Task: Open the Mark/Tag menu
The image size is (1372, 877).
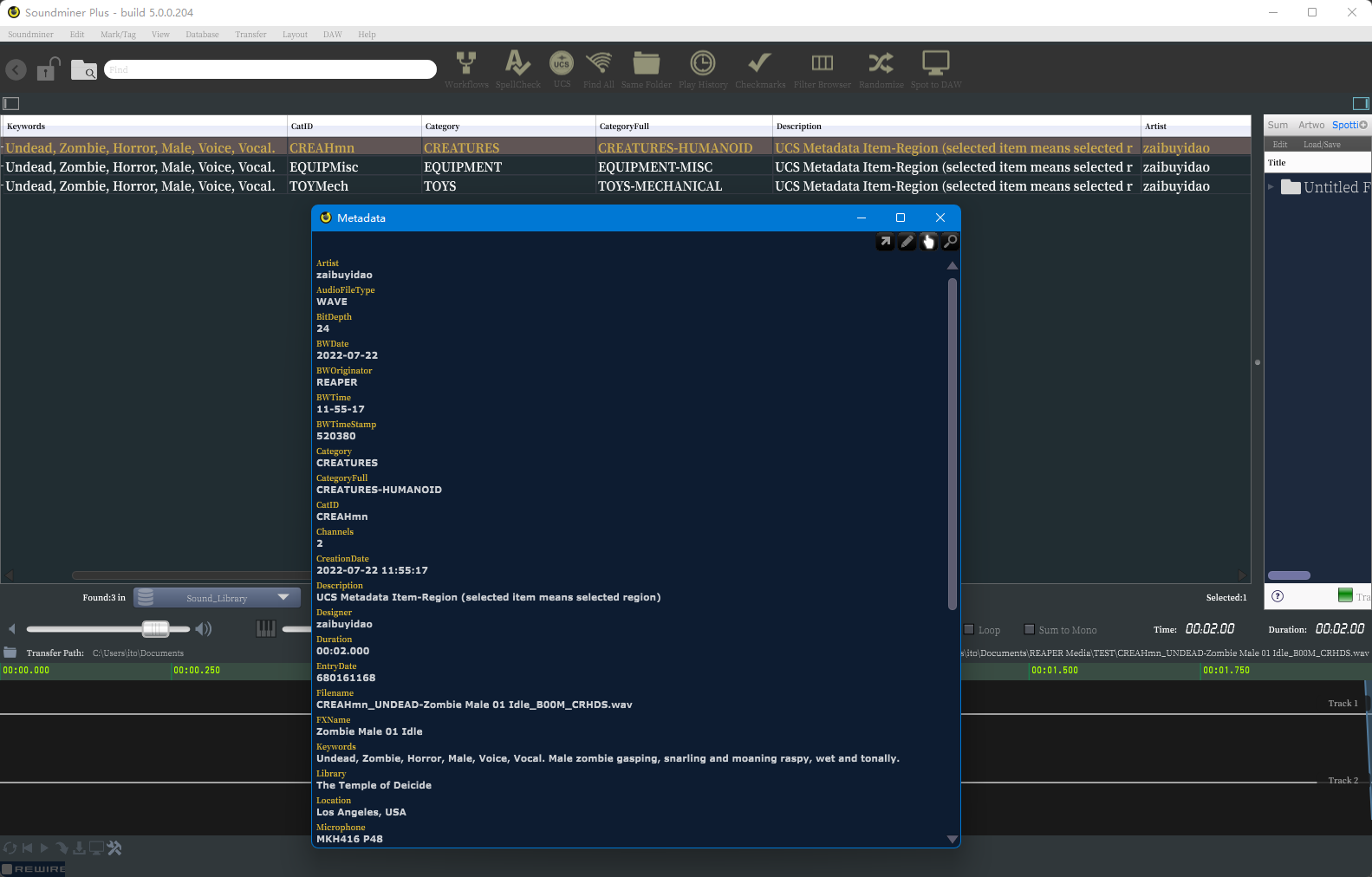Action: 118,35
